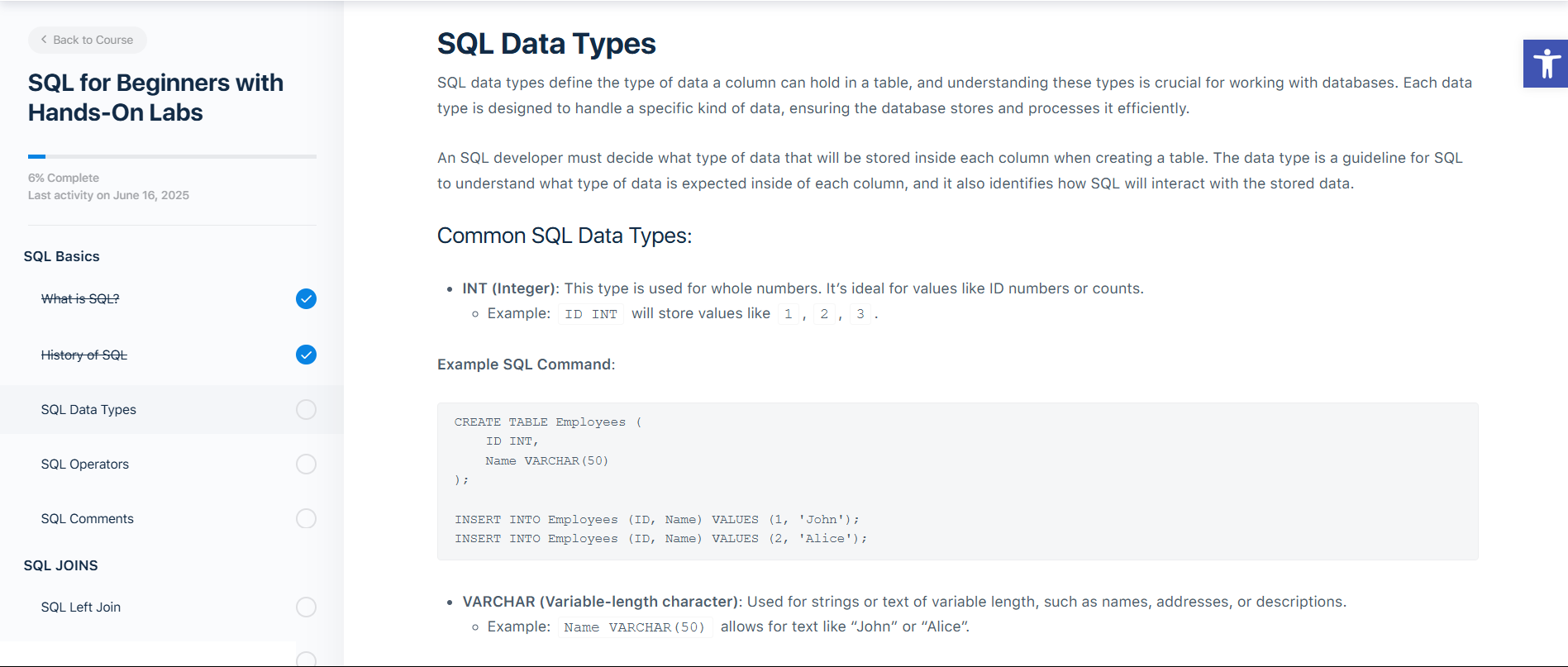This screenshot has height=667, width=1568.
Task: Navigate to the SQL Left Join lesson
Action: 80,607
